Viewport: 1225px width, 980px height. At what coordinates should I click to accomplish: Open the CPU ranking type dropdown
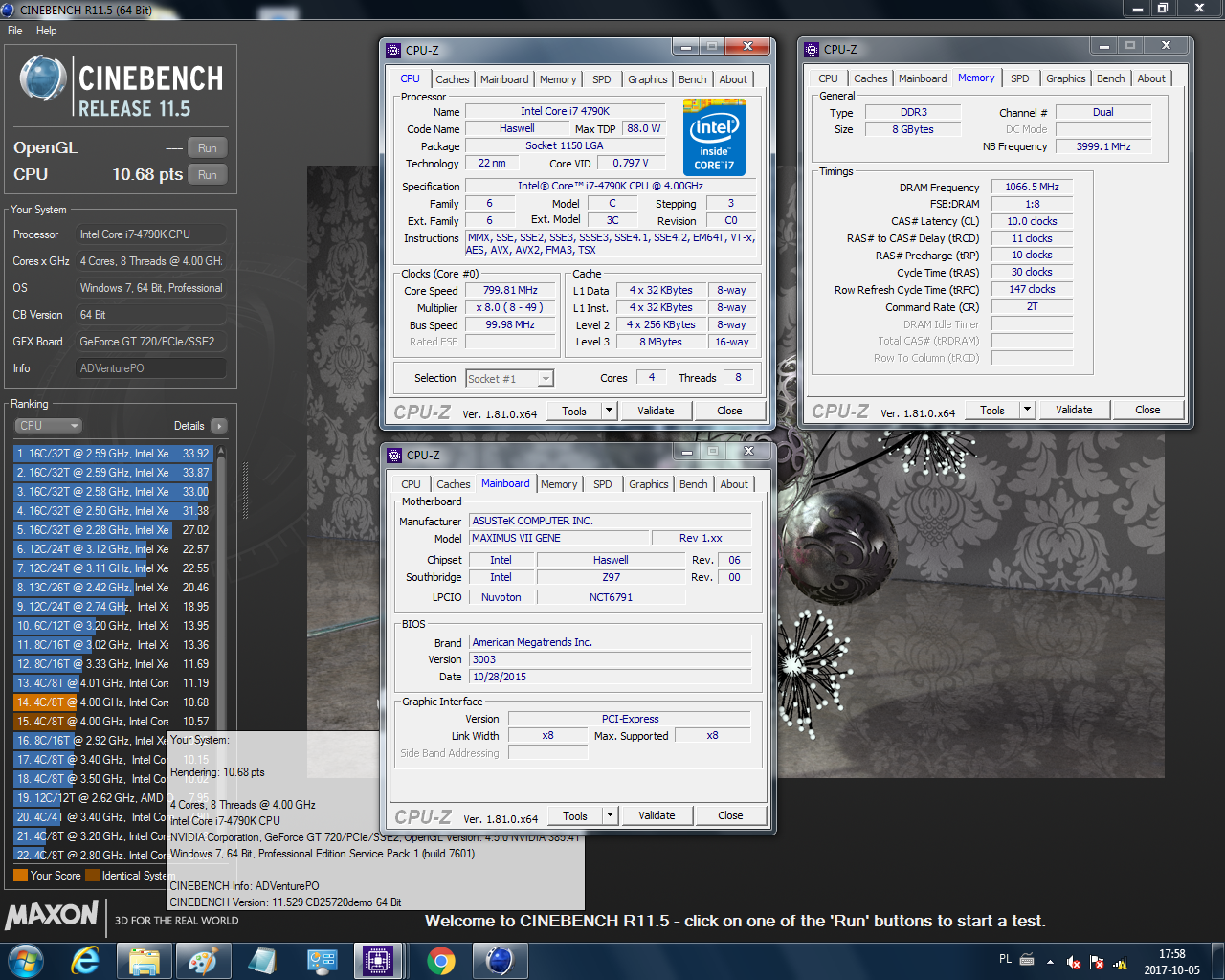[48, 426]
